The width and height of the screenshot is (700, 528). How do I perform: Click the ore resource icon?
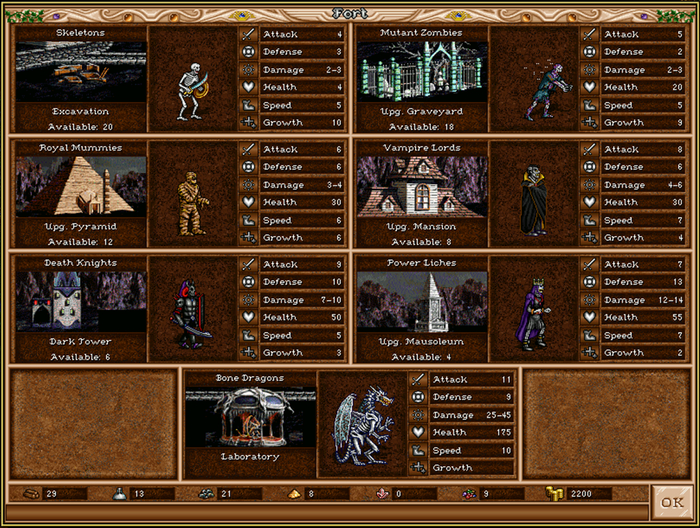coord(206,494)
